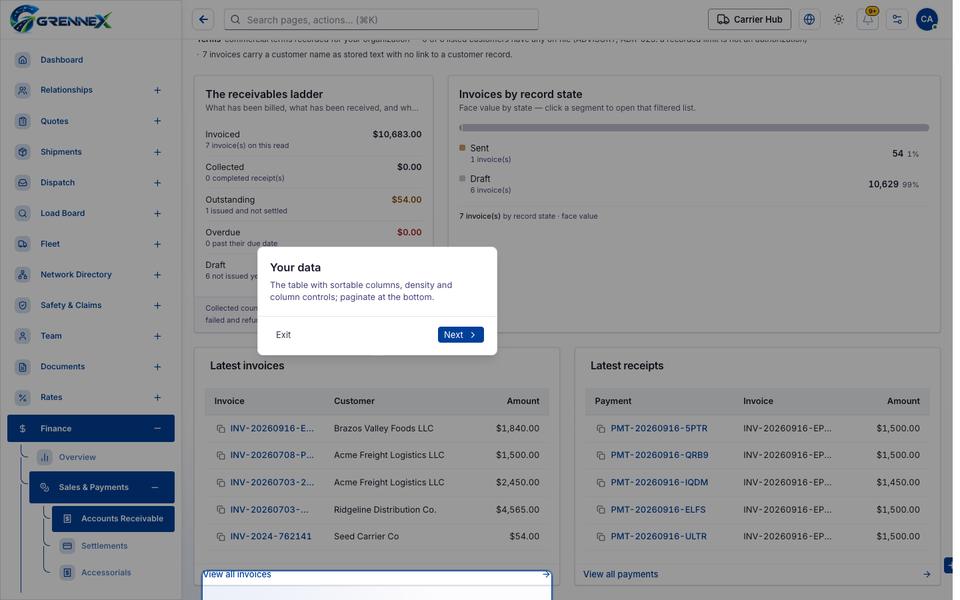Open payment PMT-20260916-IQDM link
960x600 pixels.
(x=659, y=482)
